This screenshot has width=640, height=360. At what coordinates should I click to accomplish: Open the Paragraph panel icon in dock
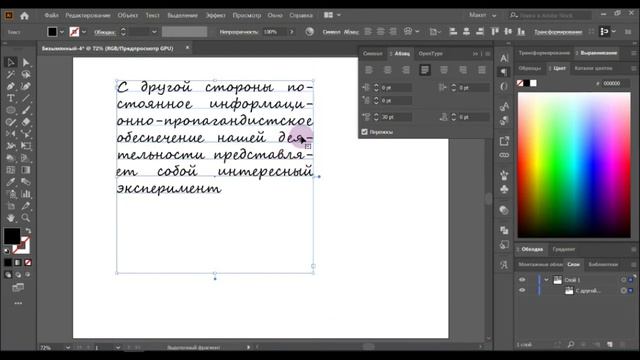point(504,72)
